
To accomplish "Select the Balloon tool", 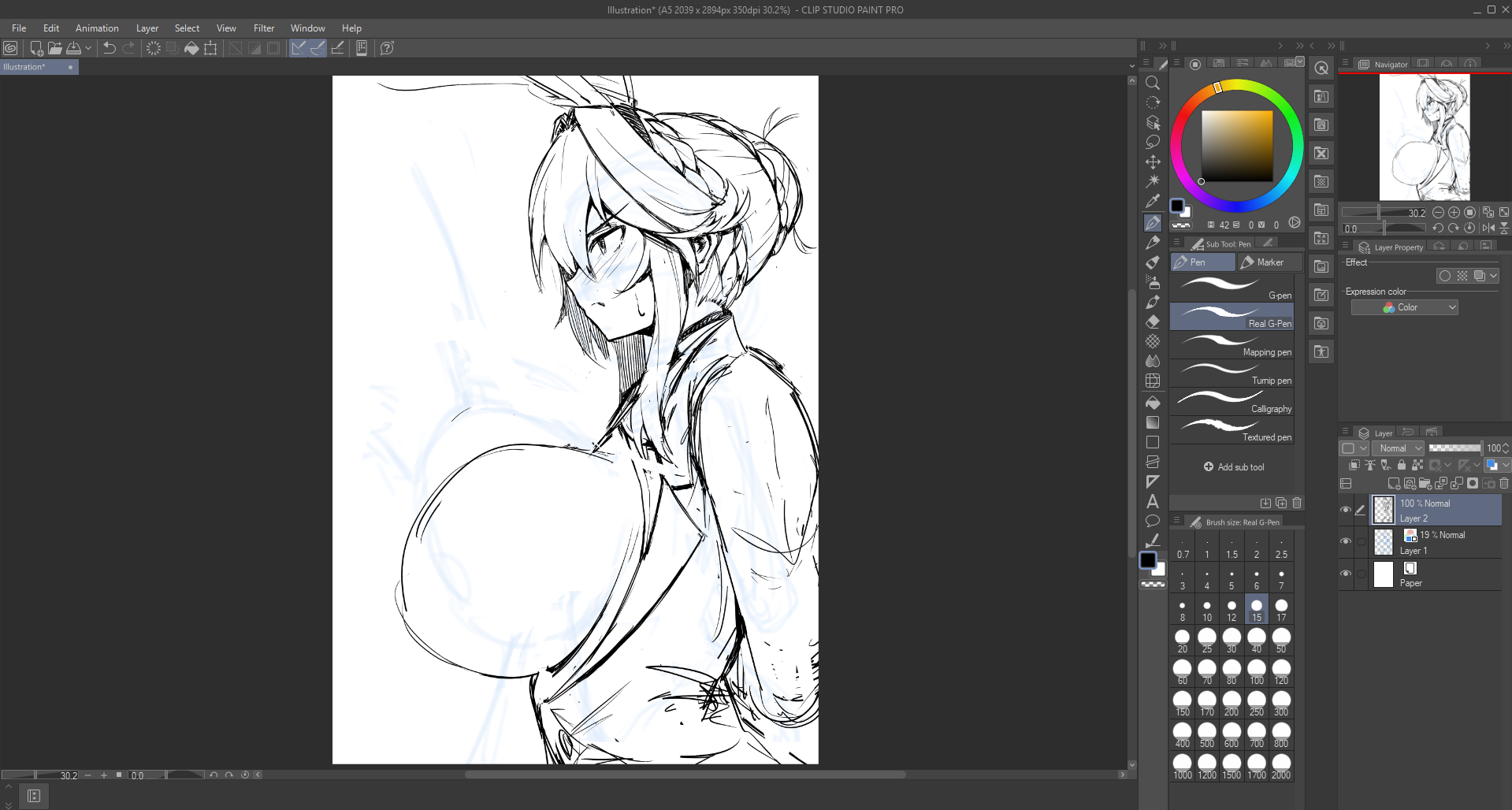I will tap(1153, 521).
